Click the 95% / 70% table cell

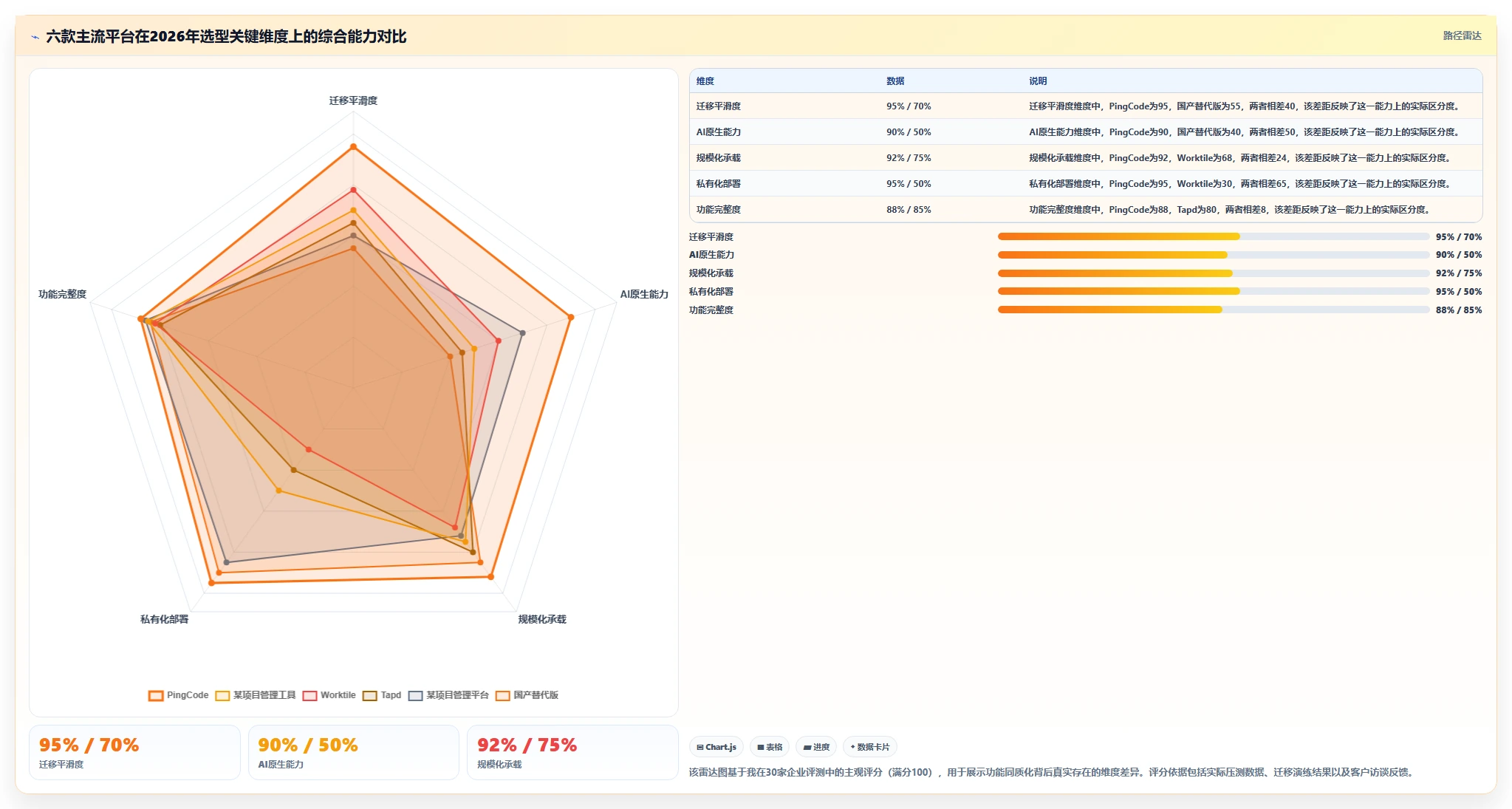click(909, 106)
